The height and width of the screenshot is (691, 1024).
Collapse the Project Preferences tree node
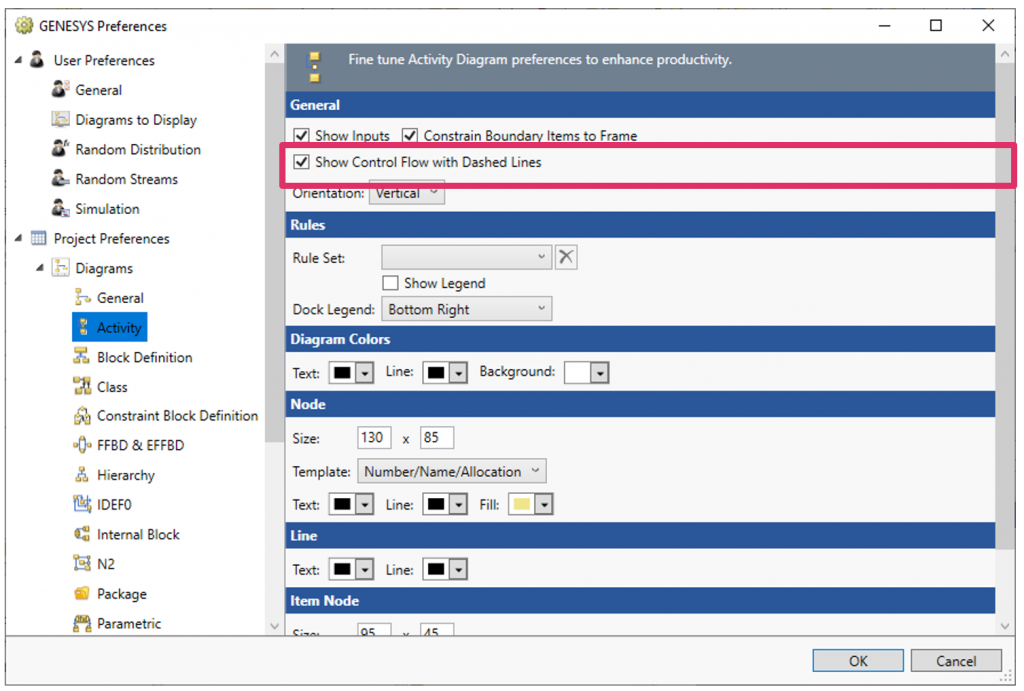[x=18, y=238]
